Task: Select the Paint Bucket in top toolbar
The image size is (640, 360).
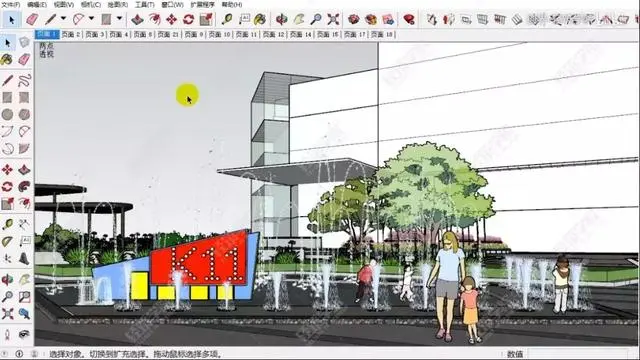Action: pos(260,19)
